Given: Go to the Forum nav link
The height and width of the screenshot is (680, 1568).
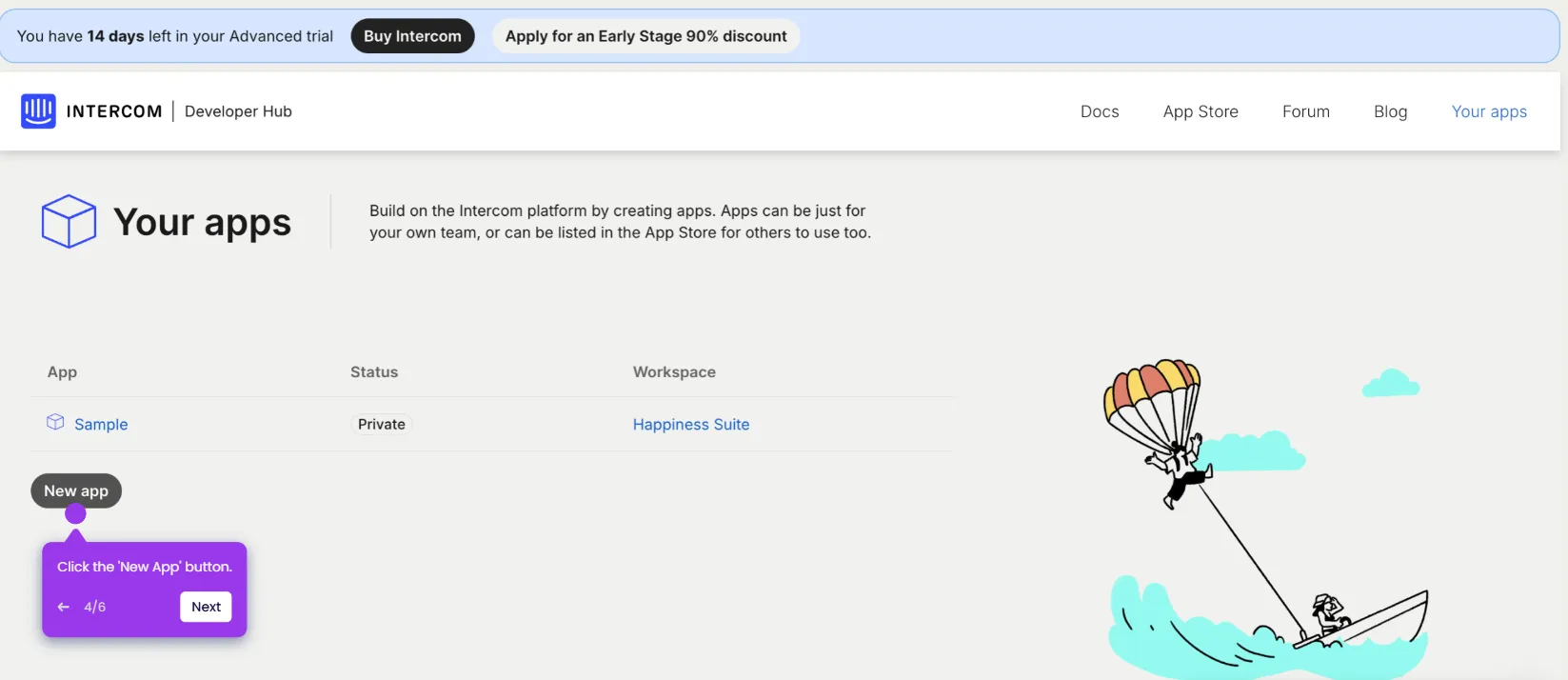Looking at the screenshot, I should tap(1305, 111).
